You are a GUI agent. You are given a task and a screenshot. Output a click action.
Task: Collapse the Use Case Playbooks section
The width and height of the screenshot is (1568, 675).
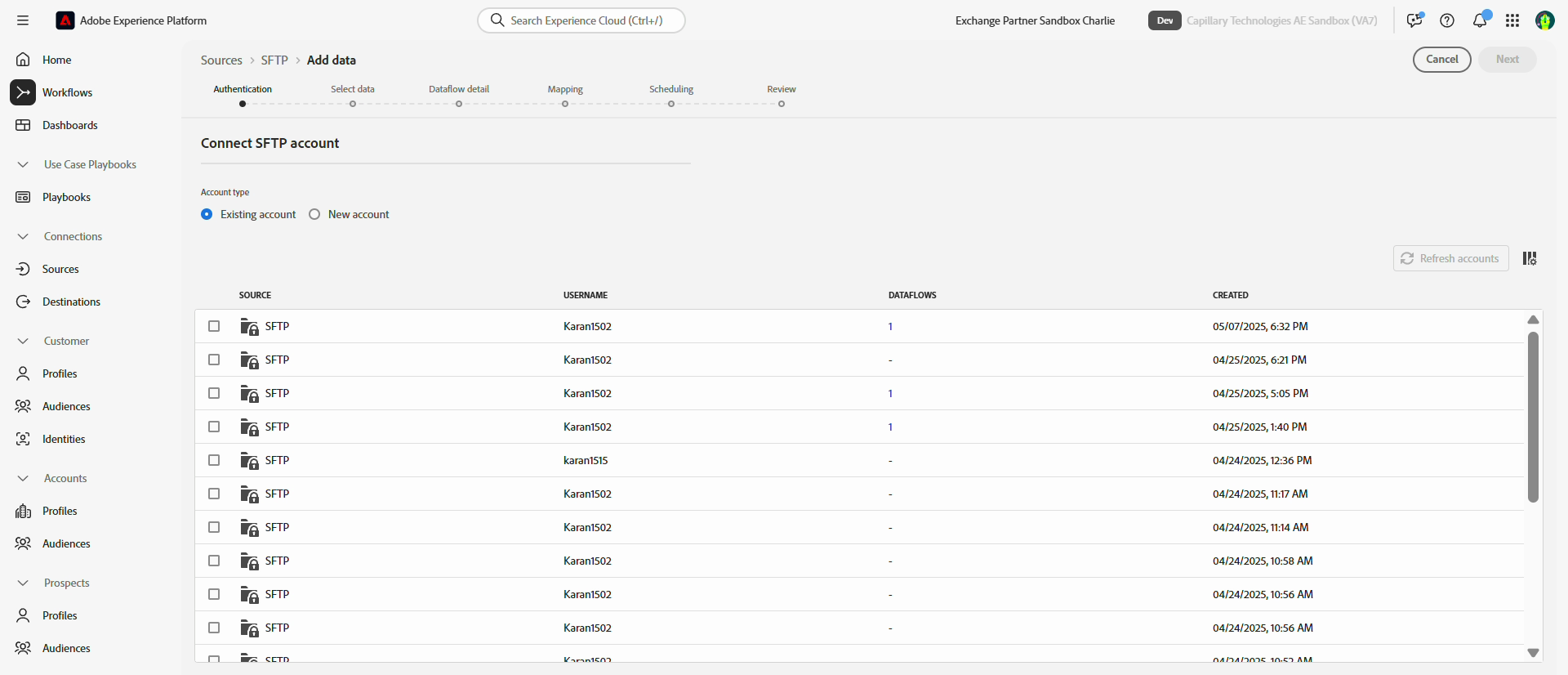coord(23,164)
